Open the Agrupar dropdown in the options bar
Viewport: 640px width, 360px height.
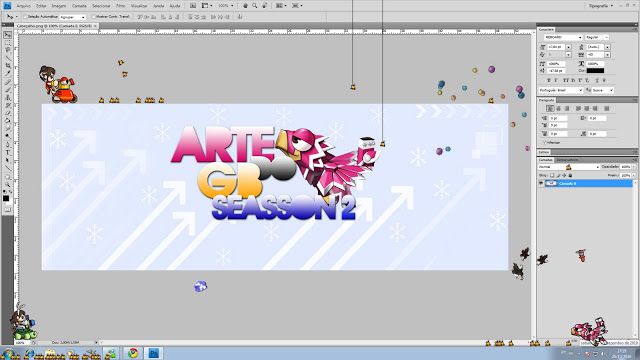[x=73, y=17]
